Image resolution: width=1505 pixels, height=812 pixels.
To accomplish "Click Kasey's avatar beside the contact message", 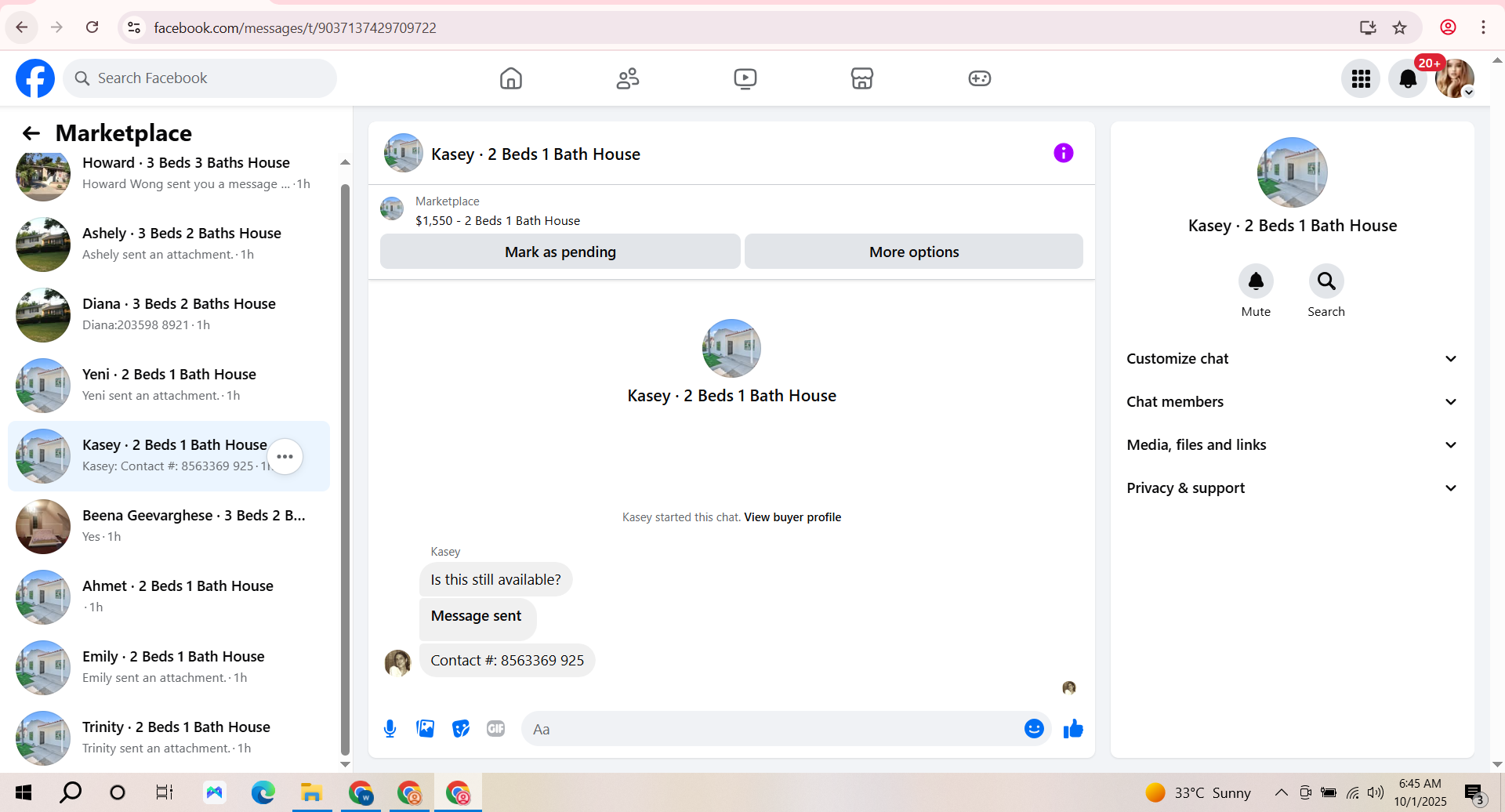I will point(398,663).
